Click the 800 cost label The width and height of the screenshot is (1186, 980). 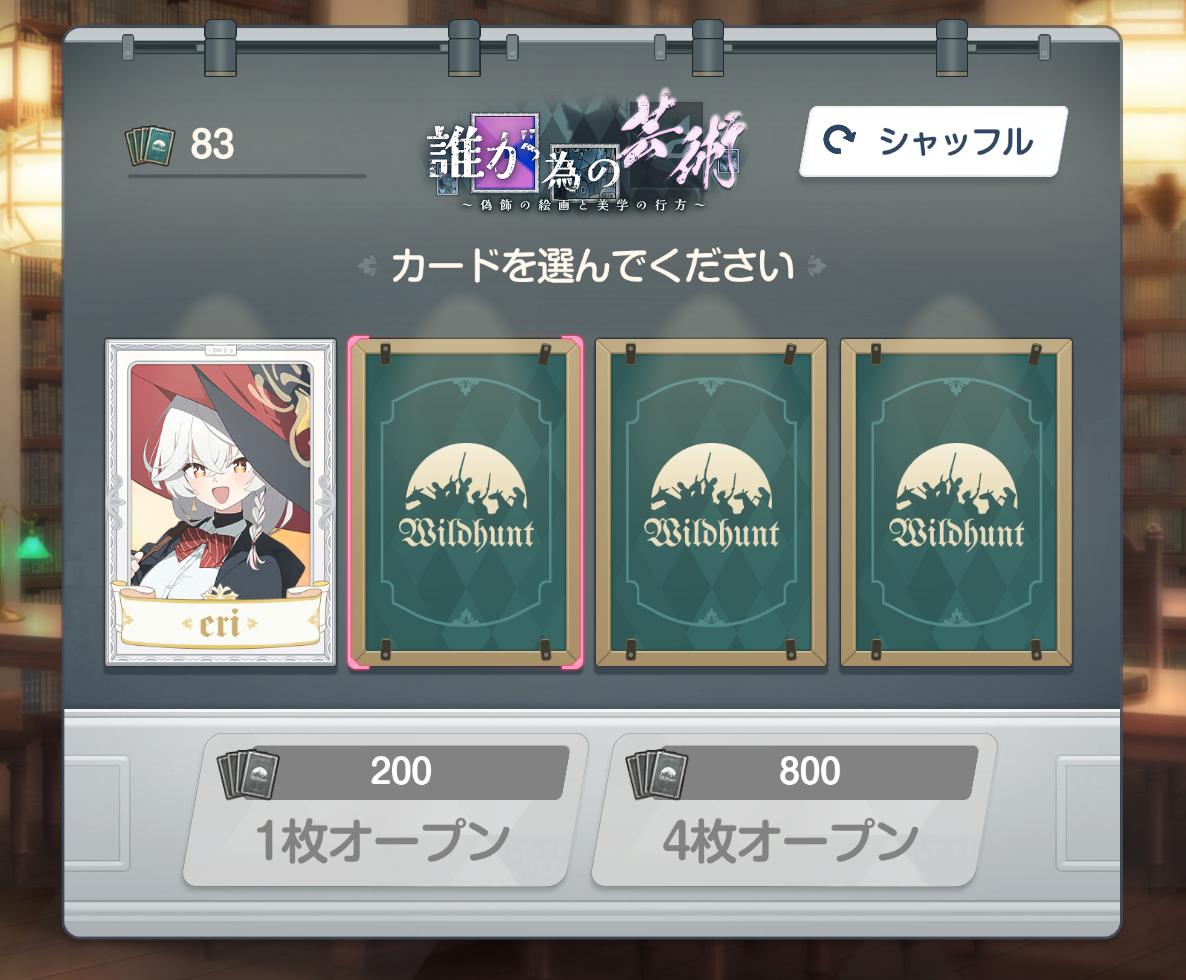(809, 771)
